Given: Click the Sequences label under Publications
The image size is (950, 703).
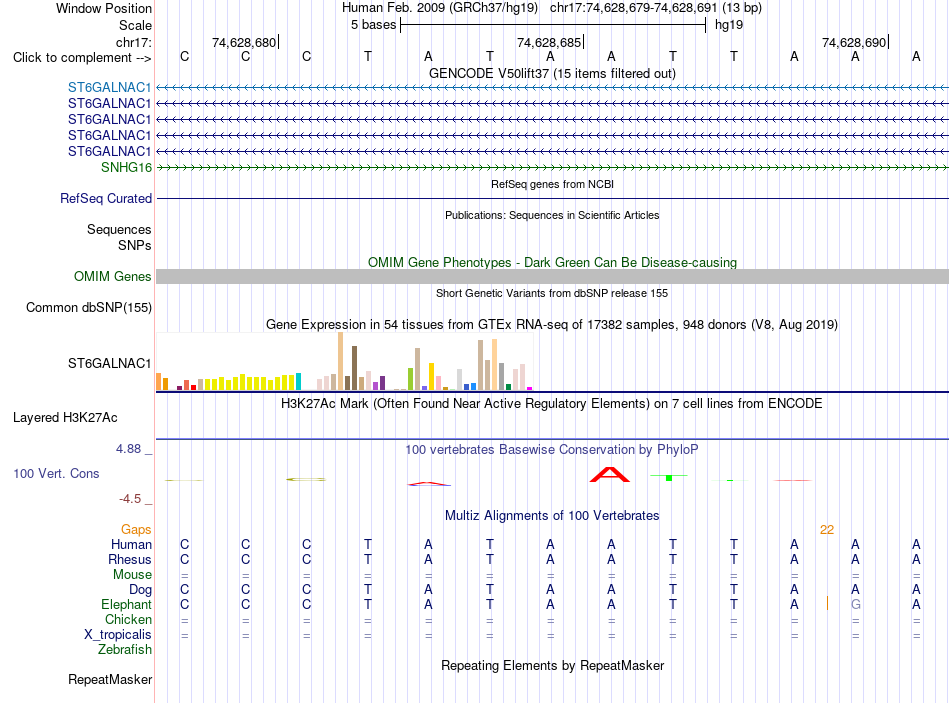Looking at the screenshot, I should [x=119, y=229].
